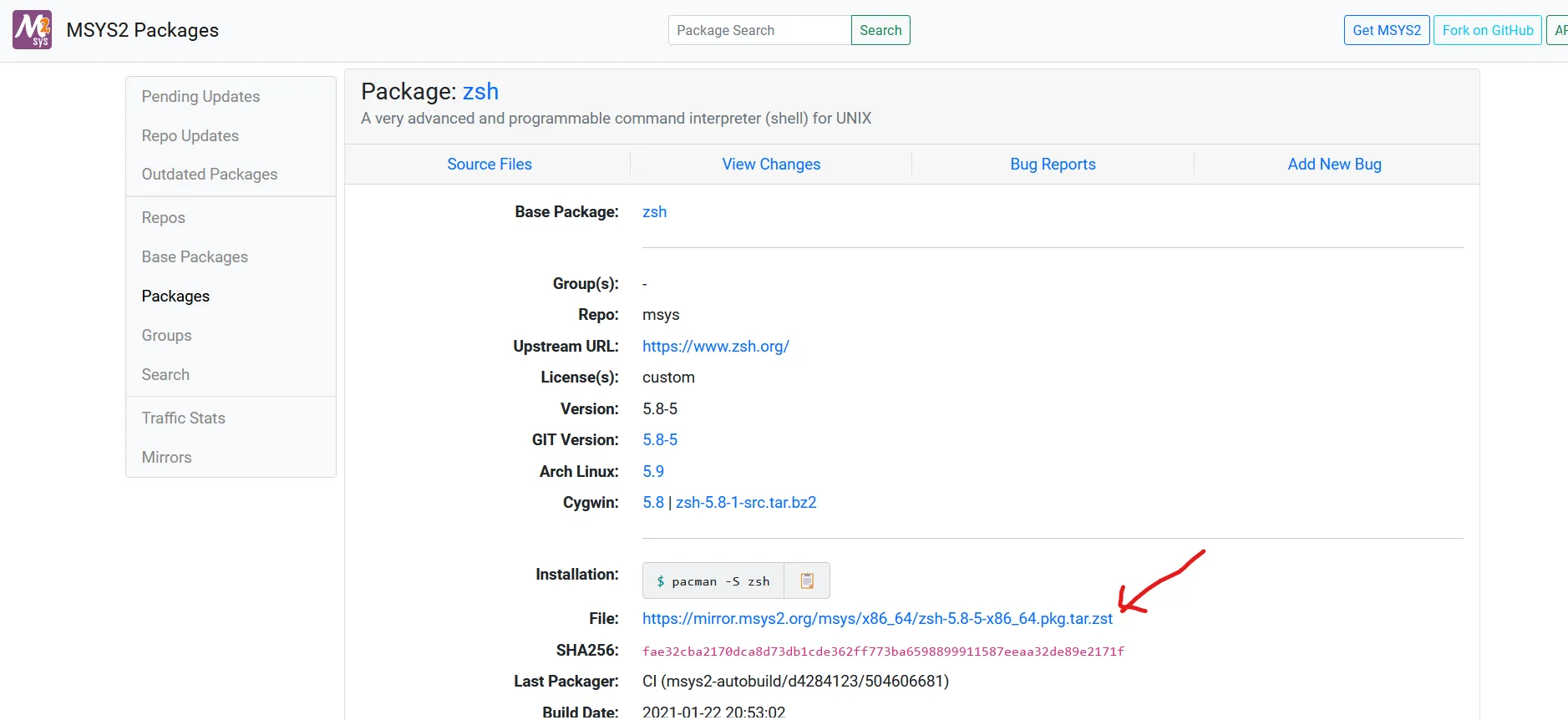This screenshot has width=1568, height=720.
Task: Open upstream URL https://www.zsh.org/
Action: pyautogui.click(x=716, y=346)
